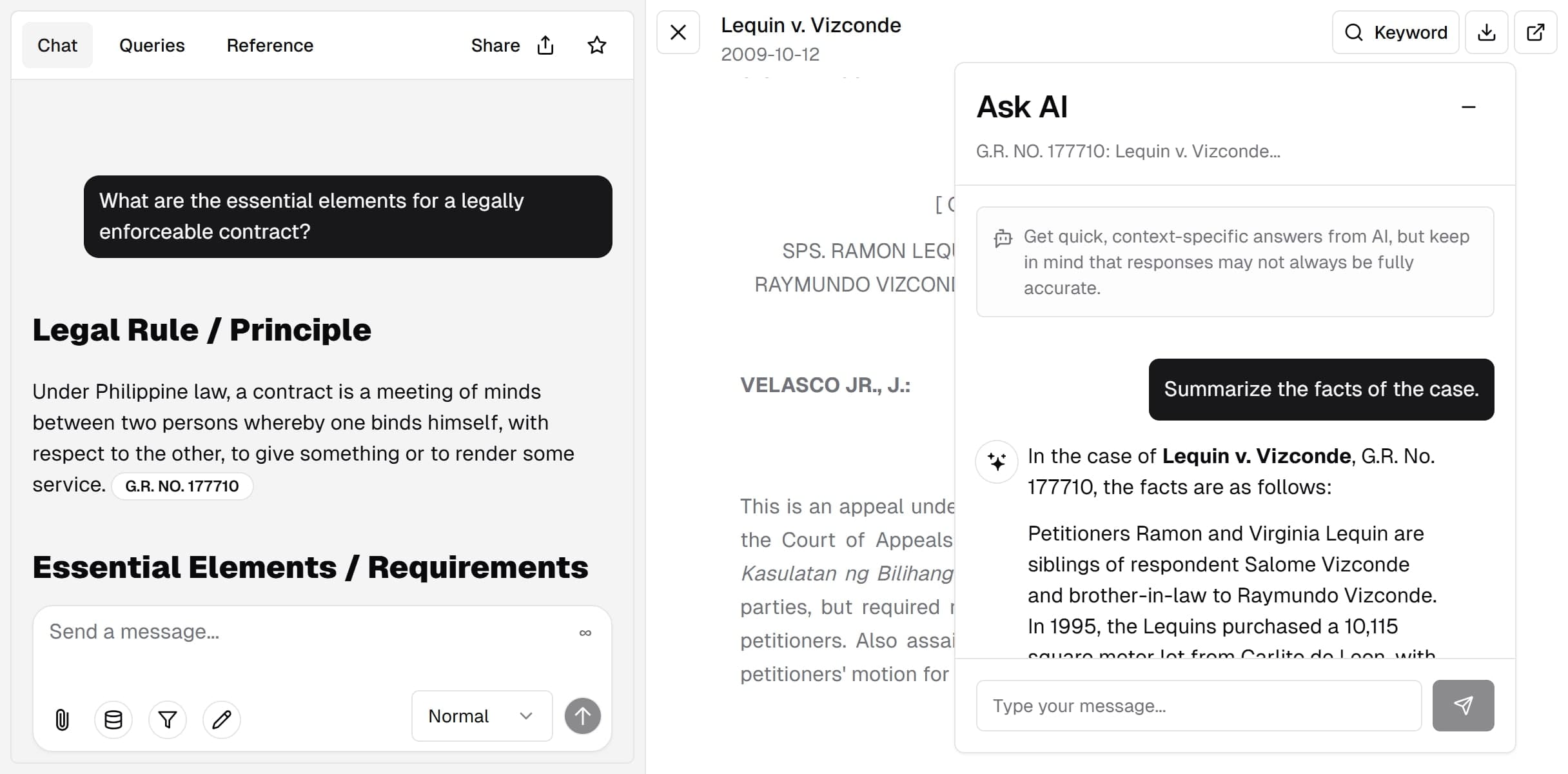Star this conversation as favorite
Viewport: 1568px width, 774px height.
click(597, 45)
